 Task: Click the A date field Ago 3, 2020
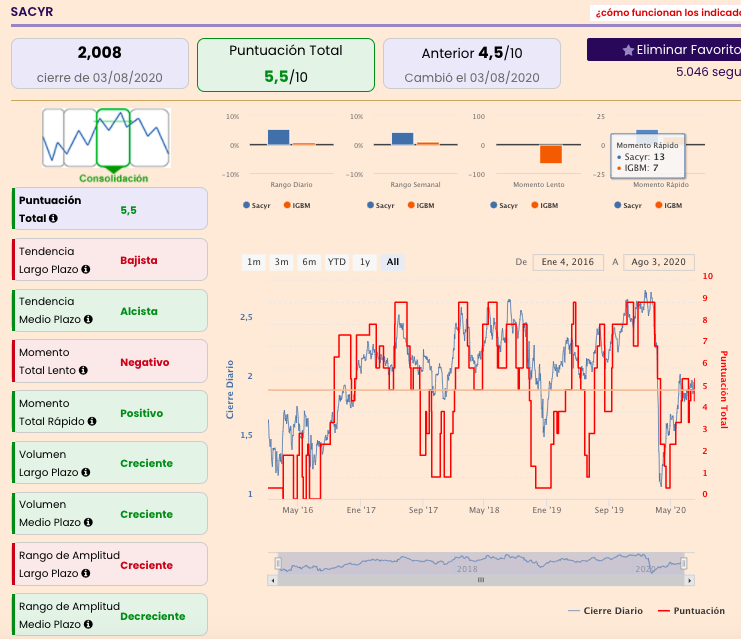pyautogui.click(x=659, y=262)
